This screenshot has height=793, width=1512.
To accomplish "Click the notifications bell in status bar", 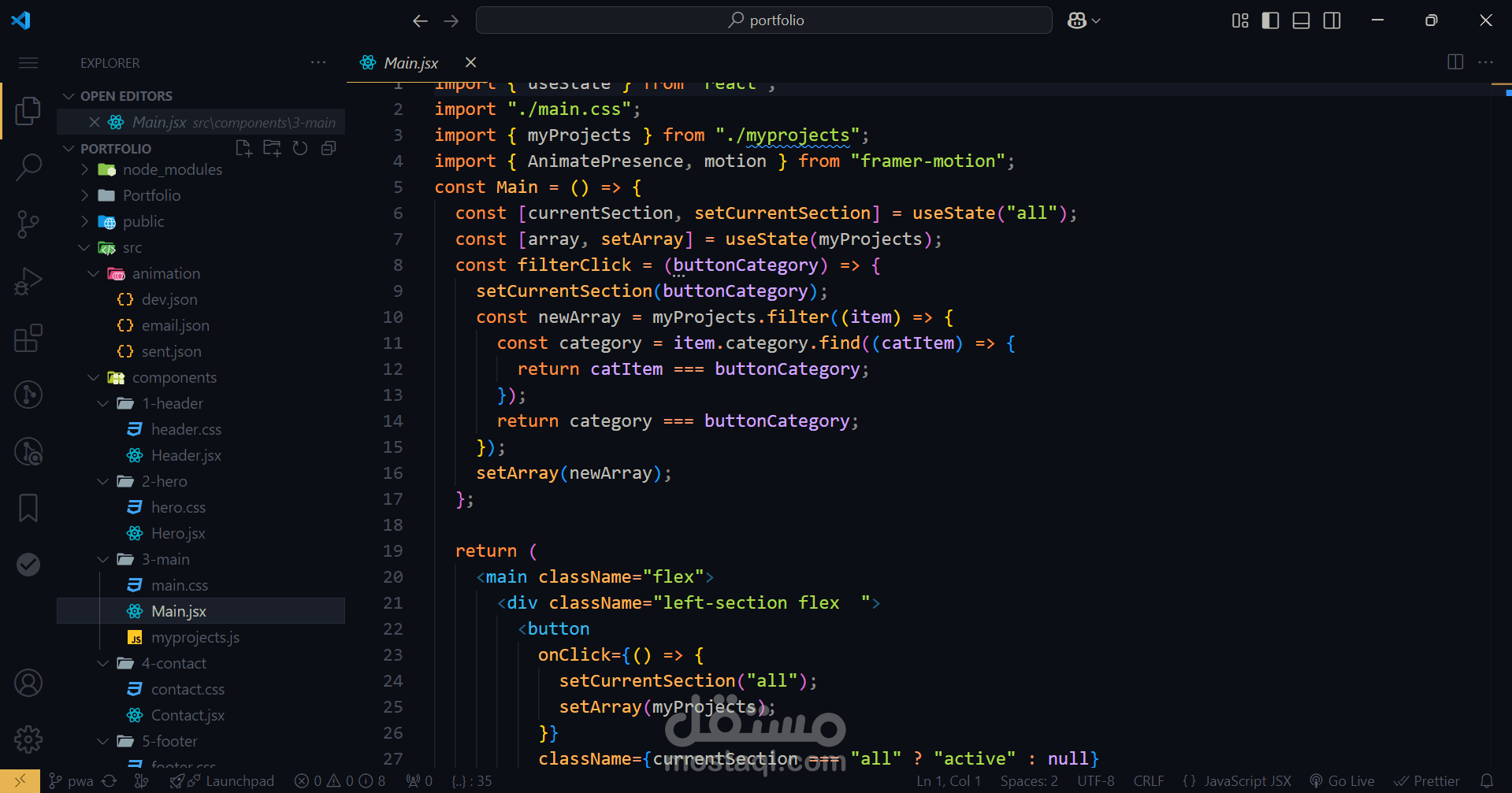I will [1487, 781].
